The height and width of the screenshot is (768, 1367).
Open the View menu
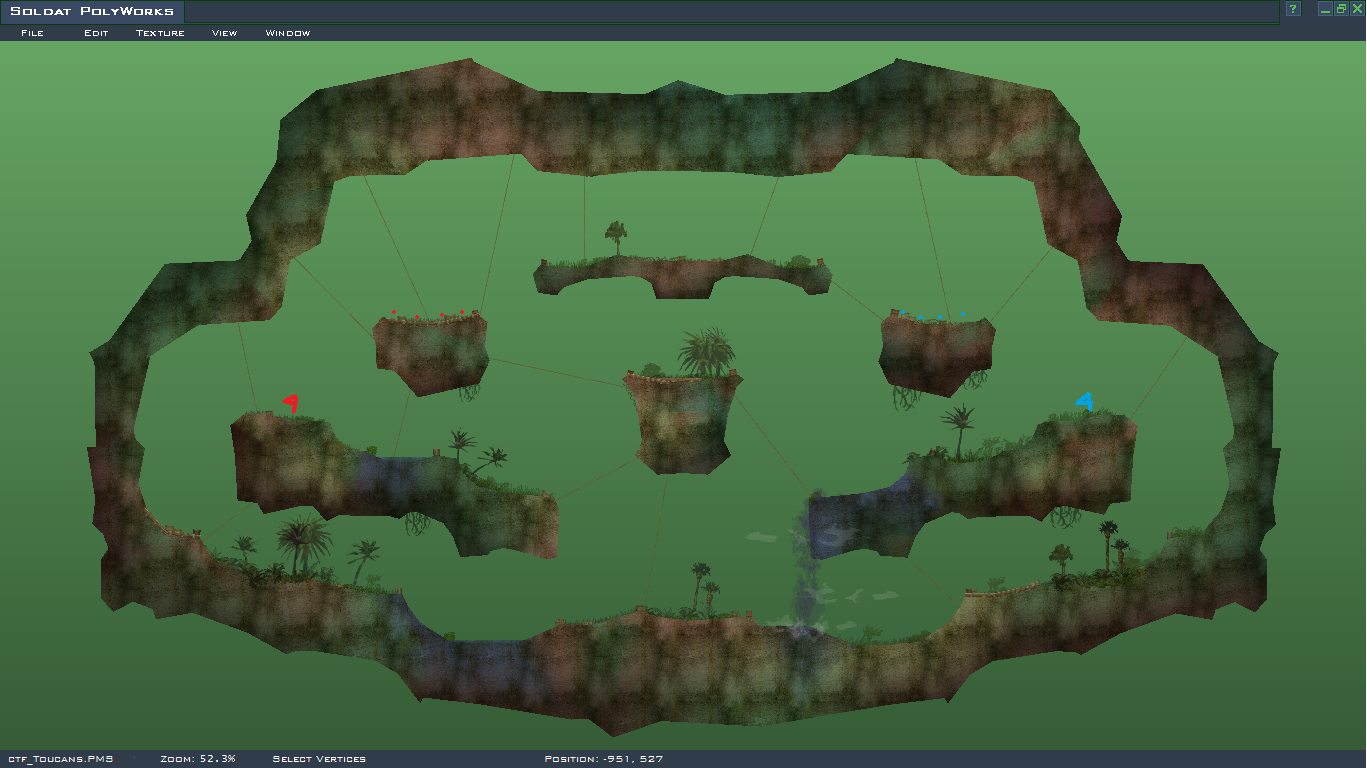point(224,33)
